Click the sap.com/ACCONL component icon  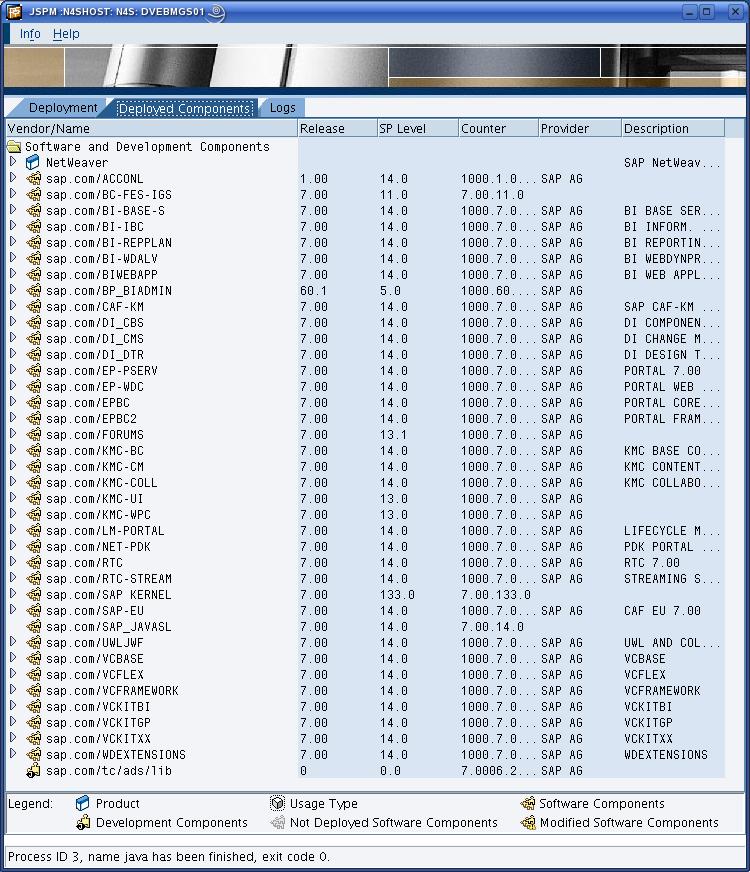pos(33,179)
